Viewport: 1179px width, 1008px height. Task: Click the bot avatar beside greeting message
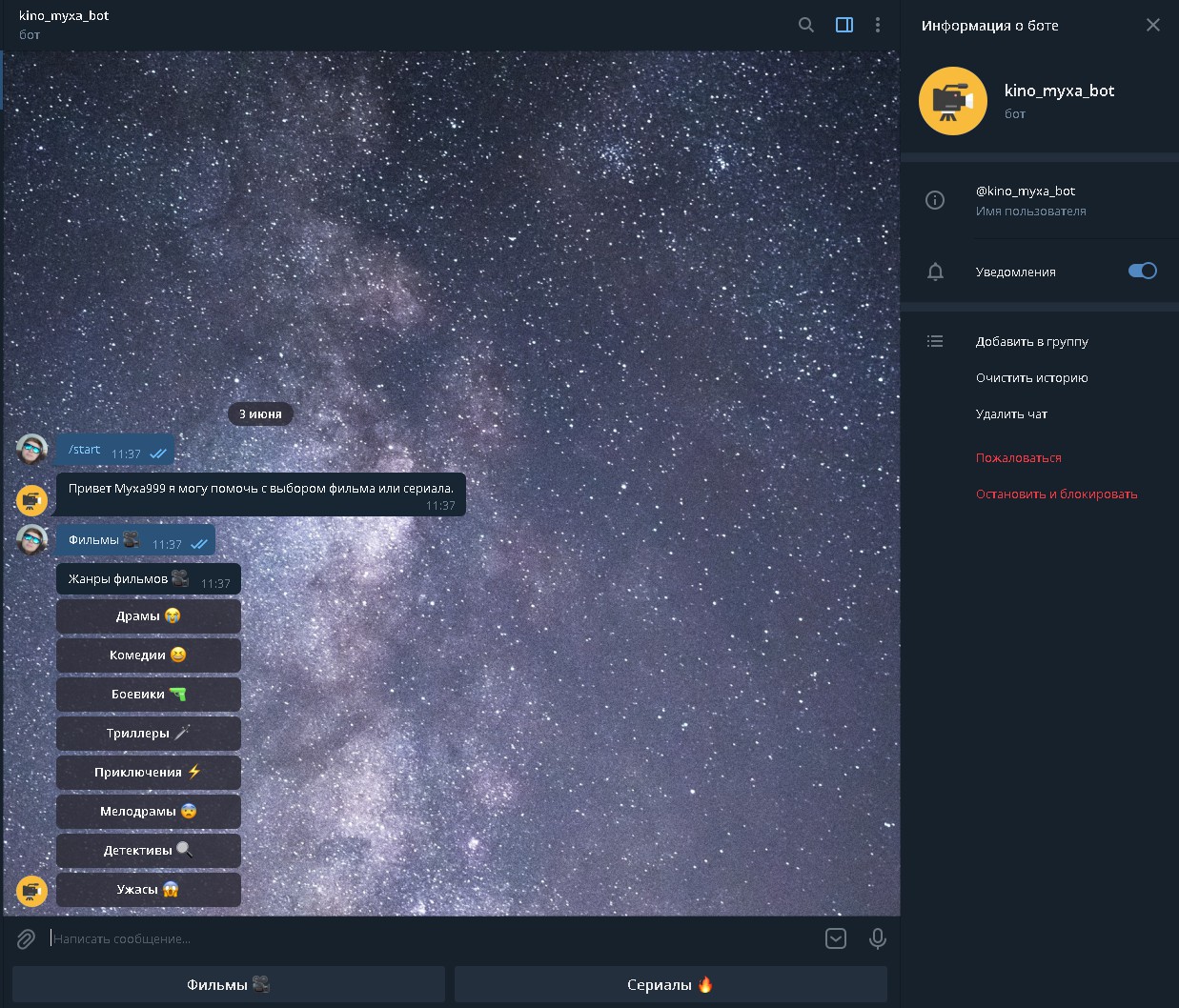pyautogui.click(x=32, y=500)
